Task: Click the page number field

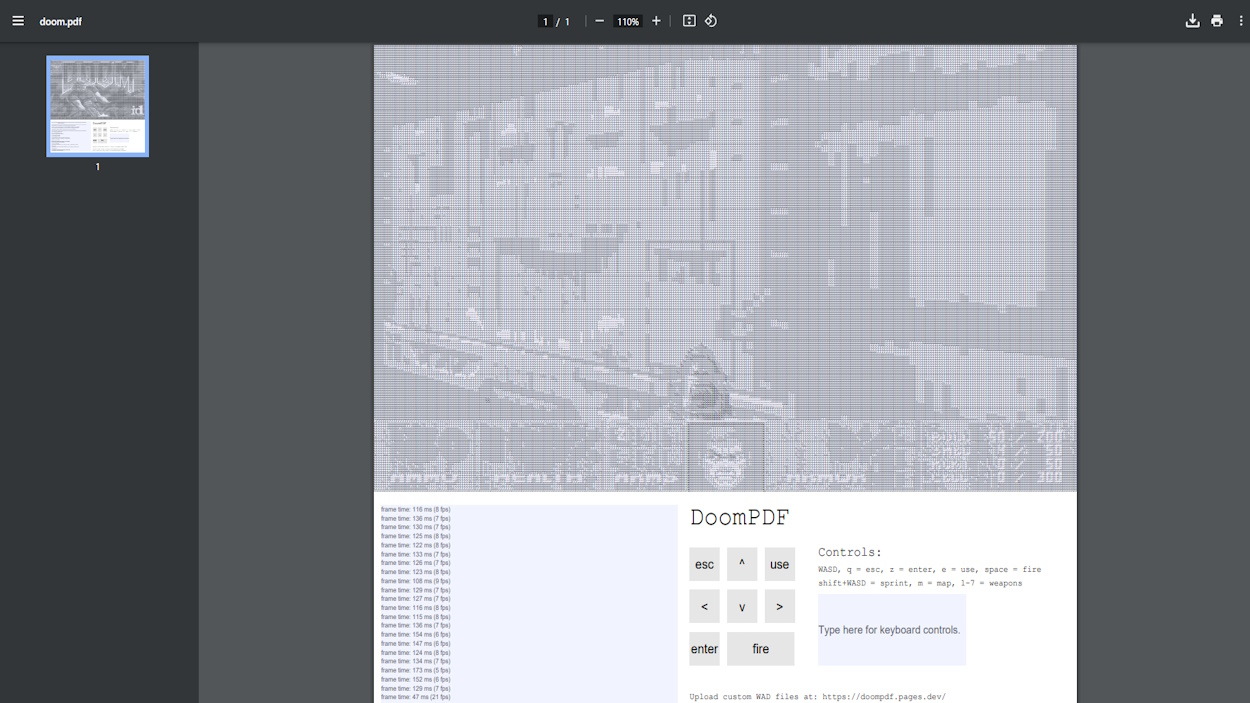Action: click(545, 22)
